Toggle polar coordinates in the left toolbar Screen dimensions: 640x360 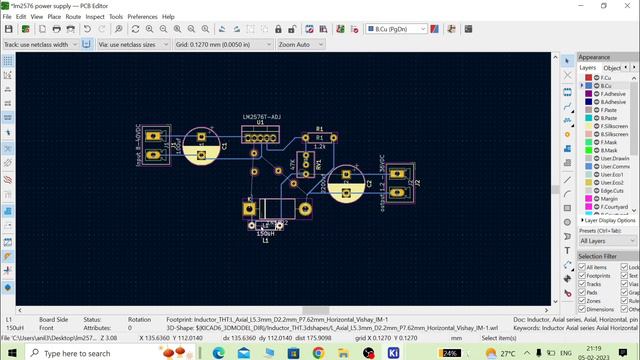point(8,75)
